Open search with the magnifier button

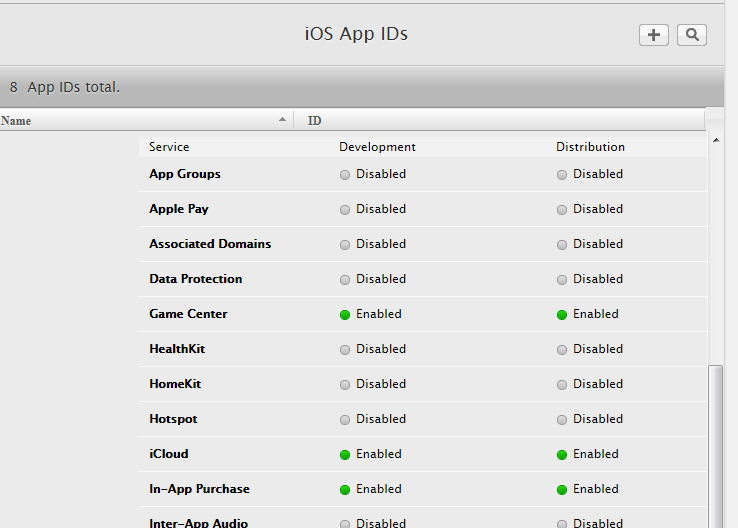tap(692, 35)
